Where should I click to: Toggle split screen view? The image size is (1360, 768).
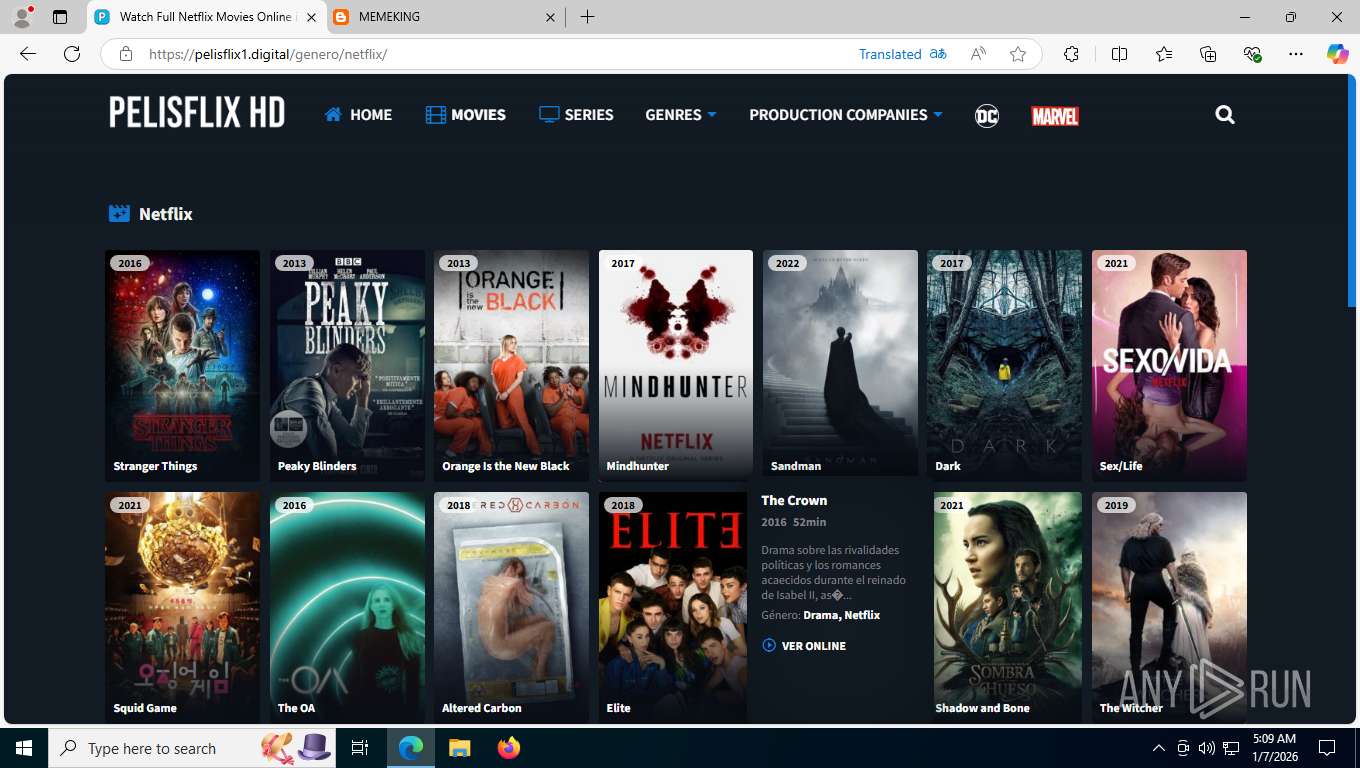coord(1119,54)
